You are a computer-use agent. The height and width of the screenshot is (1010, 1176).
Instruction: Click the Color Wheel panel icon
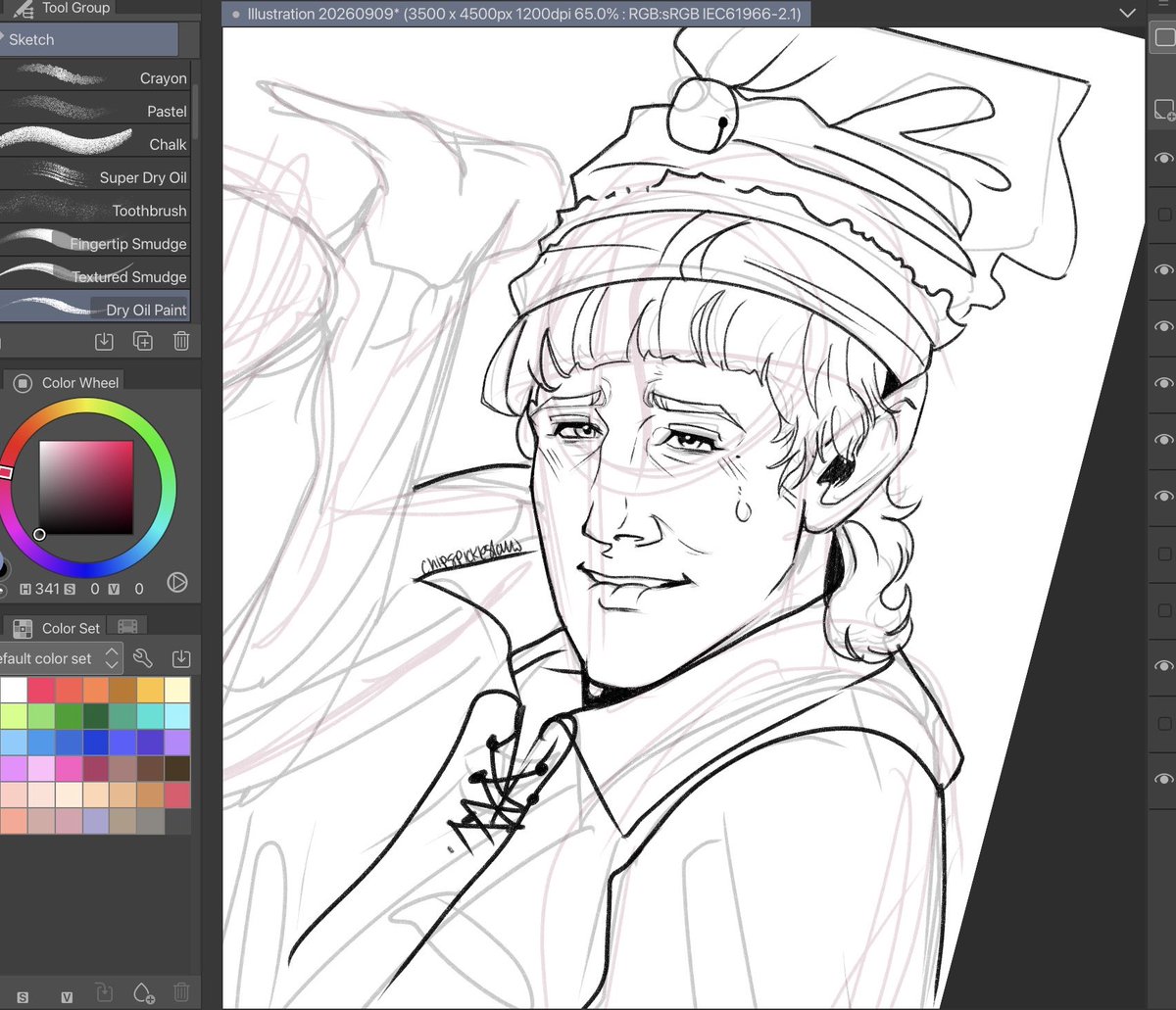tap(24, 382)
